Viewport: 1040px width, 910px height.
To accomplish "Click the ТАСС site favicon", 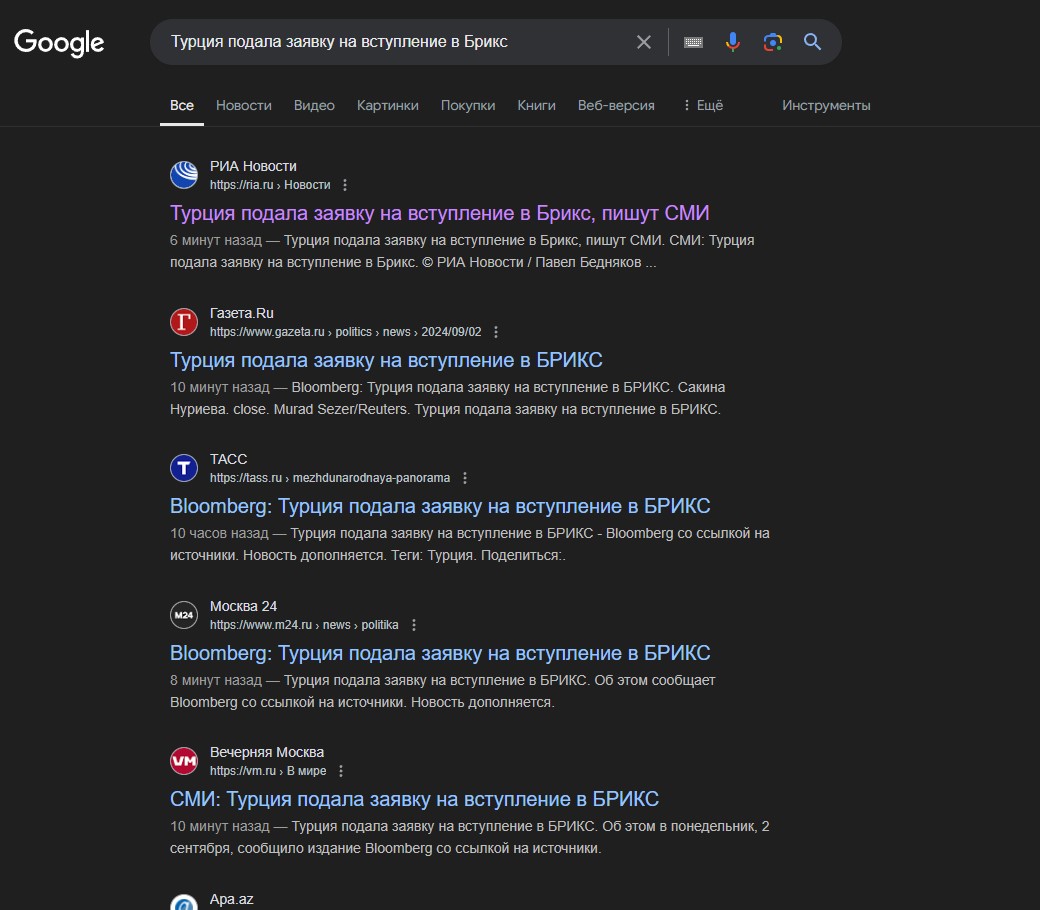I will tap(184, 468).
